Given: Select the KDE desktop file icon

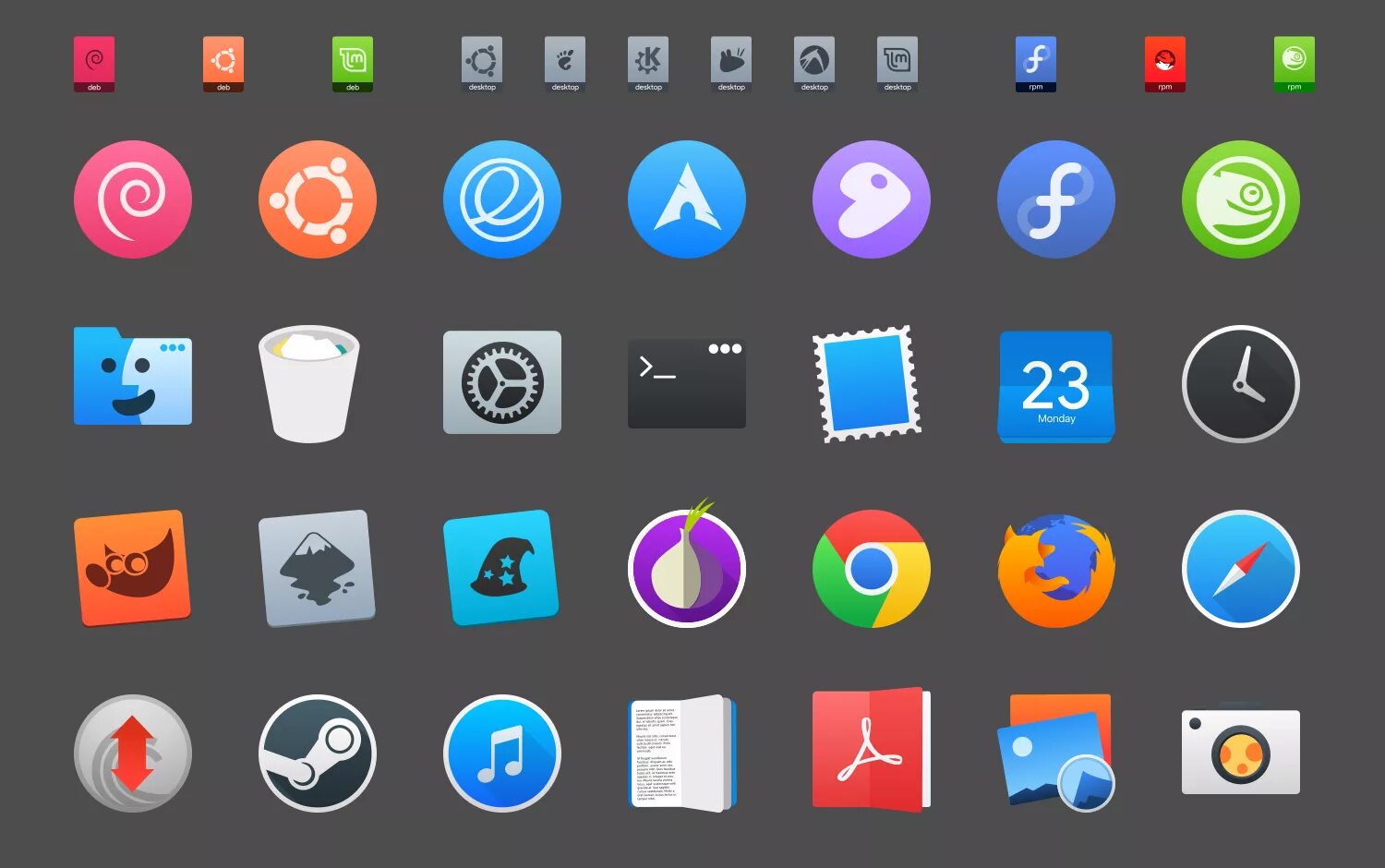Looking at the screenshot, I should 648,65.
